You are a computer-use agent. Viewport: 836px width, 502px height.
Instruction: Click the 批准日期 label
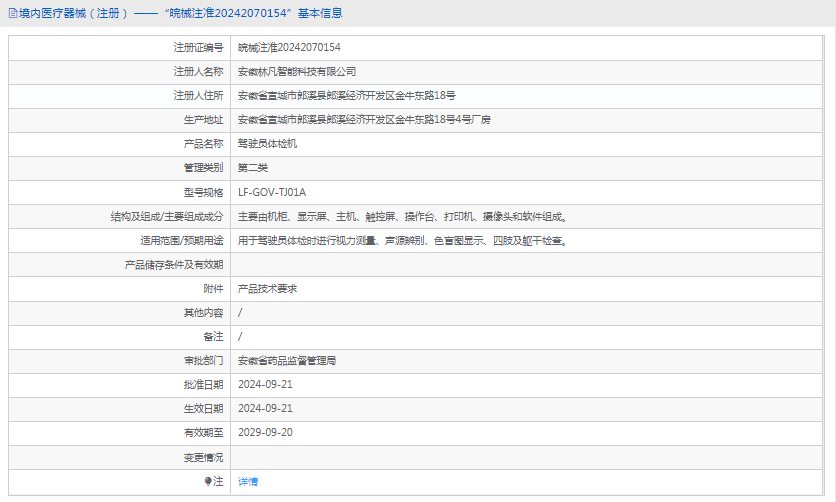click(x=204, y=384)
